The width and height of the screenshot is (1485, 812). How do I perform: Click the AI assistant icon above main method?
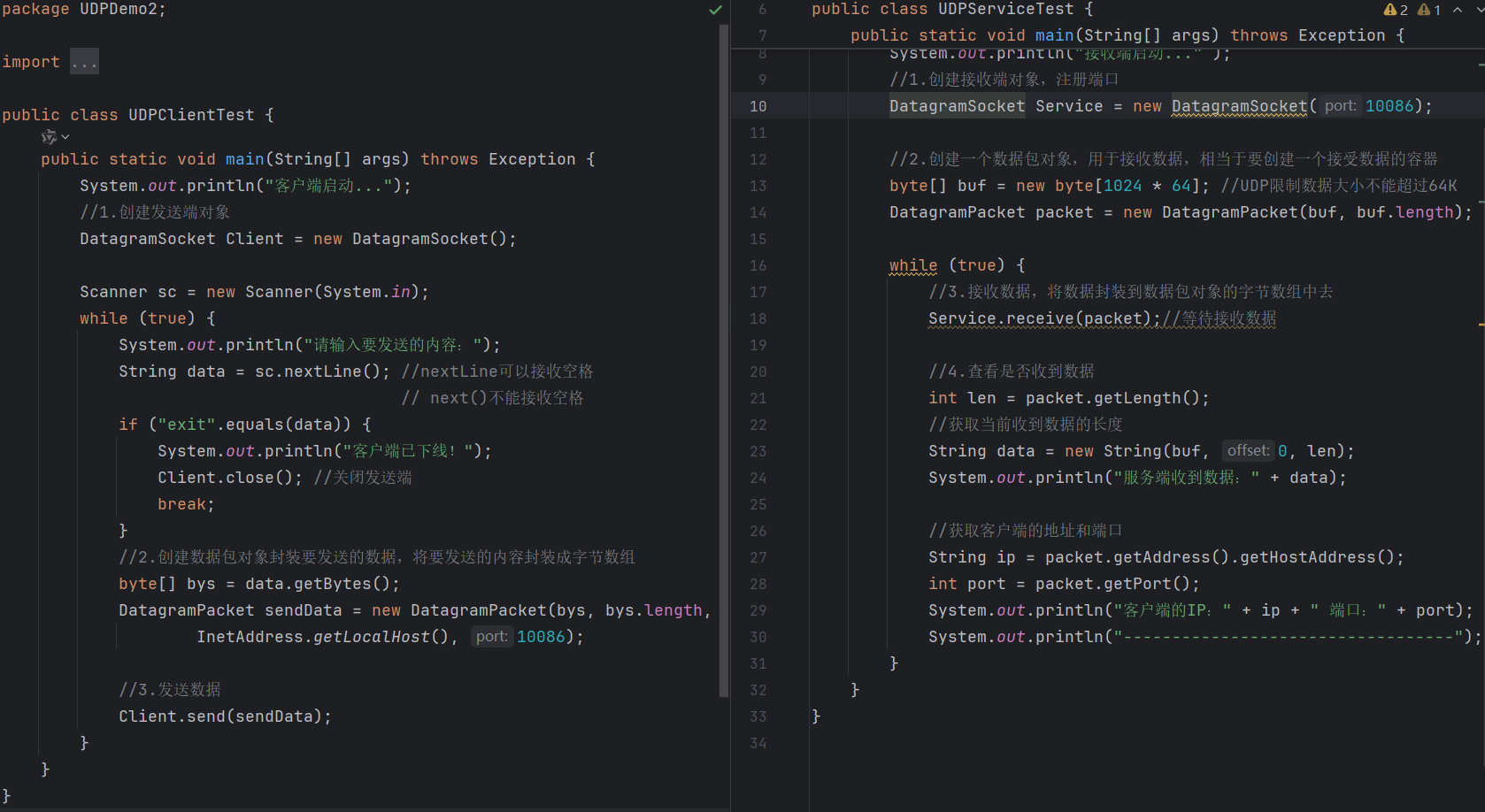pyautogui.click(x=49, y=136)
